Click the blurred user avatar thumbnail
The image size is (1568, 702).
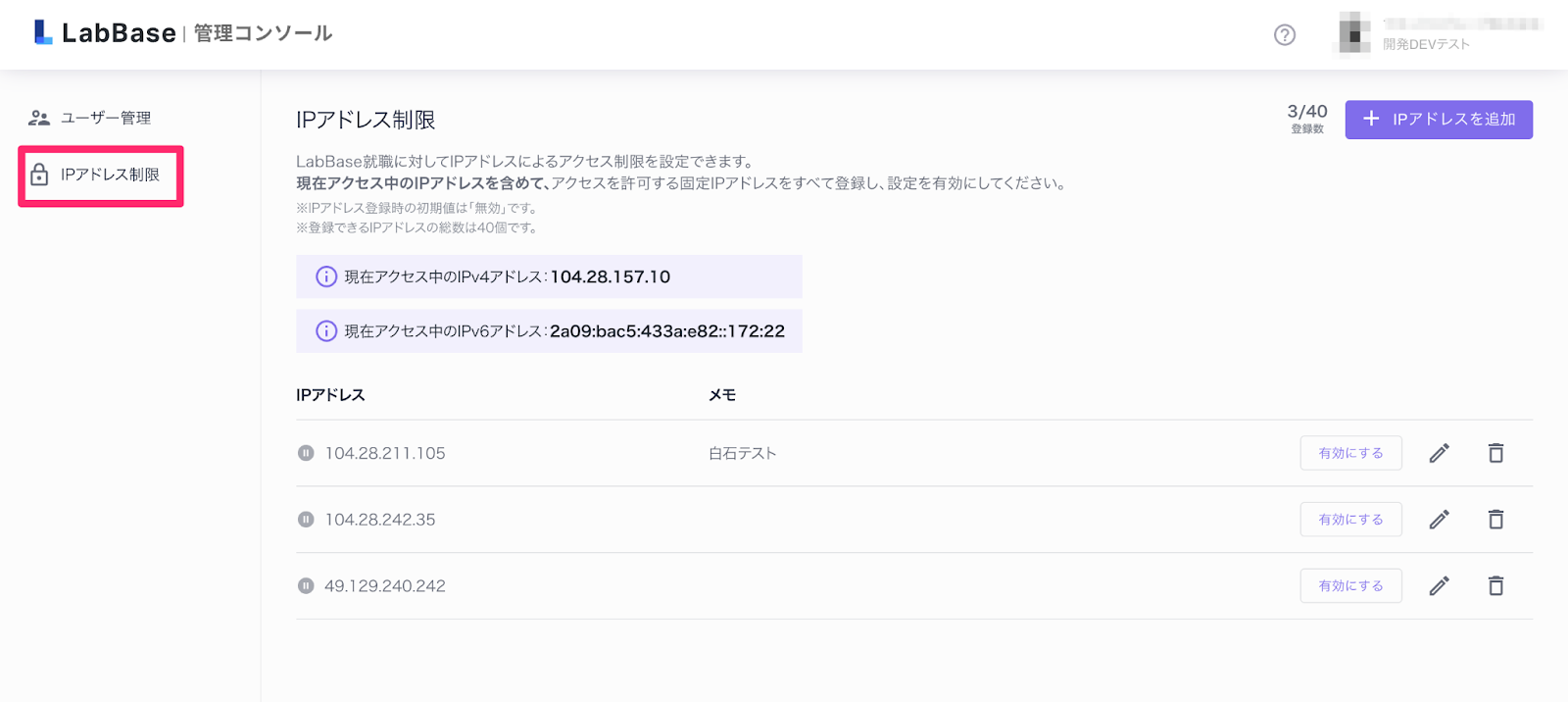pos(1354,34)
